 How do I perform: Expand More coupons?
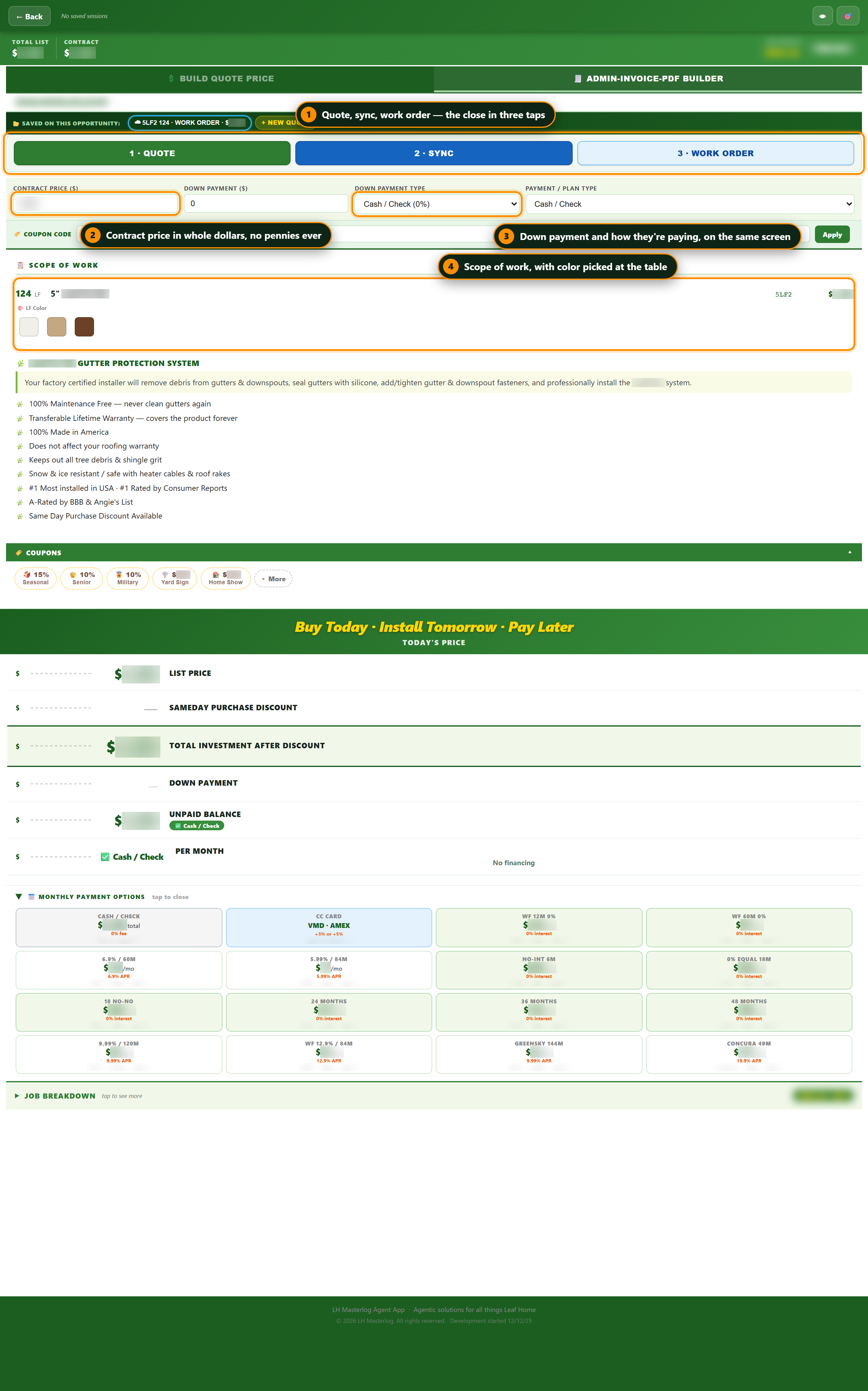click(273, 579)
